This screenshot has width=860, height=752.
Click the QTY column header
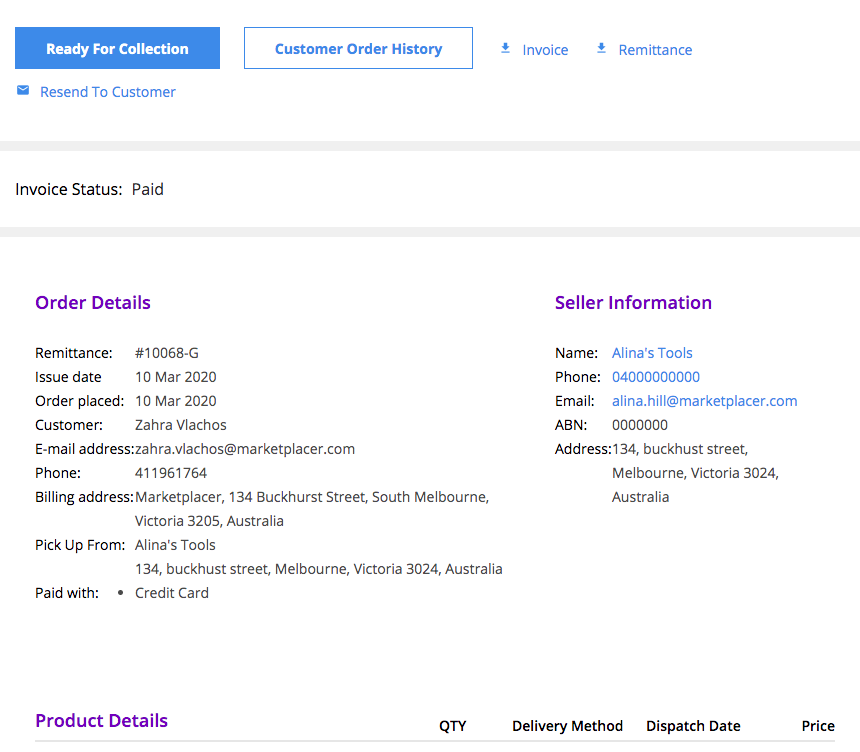point(452,726)
